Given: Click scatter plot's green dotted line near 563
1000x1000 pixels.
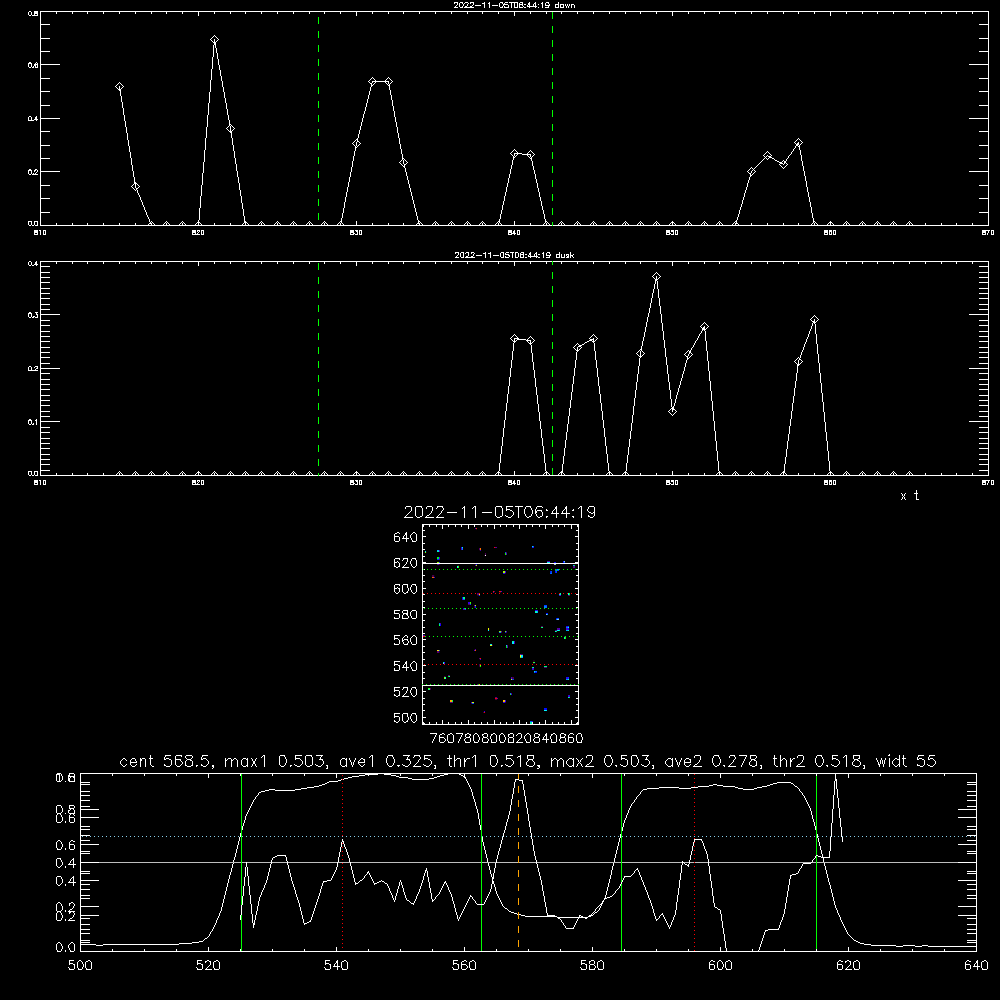Looking at the screenshot, I should [x=500, y=636].
